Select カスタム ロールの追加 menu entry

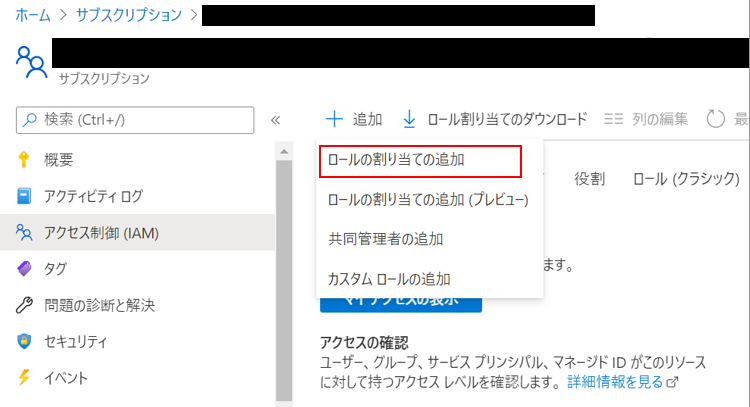click(x=389, y=279)
